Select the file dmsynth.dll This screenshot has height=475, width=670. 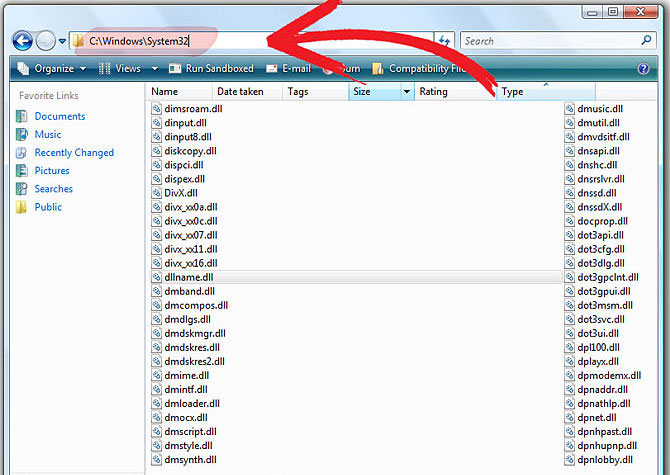pos(191,460)
